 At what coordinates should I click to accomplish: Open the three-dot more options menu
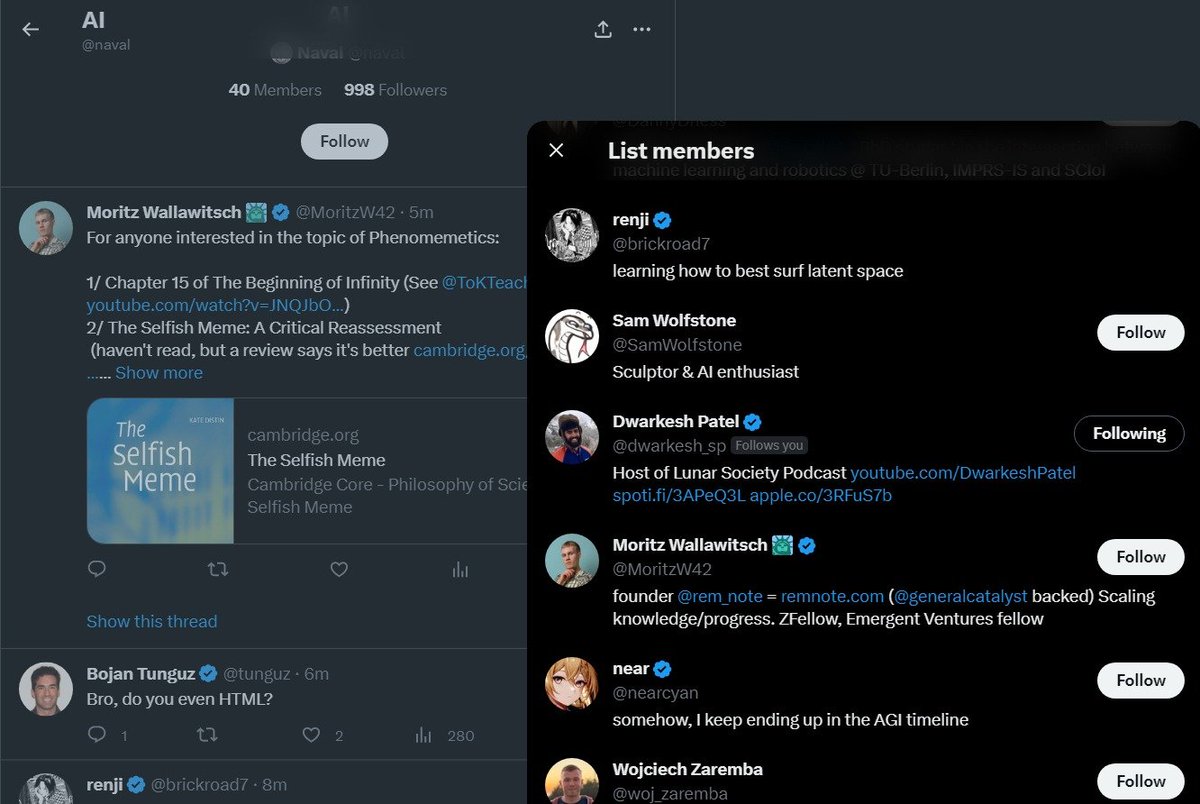click(x=642, y=29)
